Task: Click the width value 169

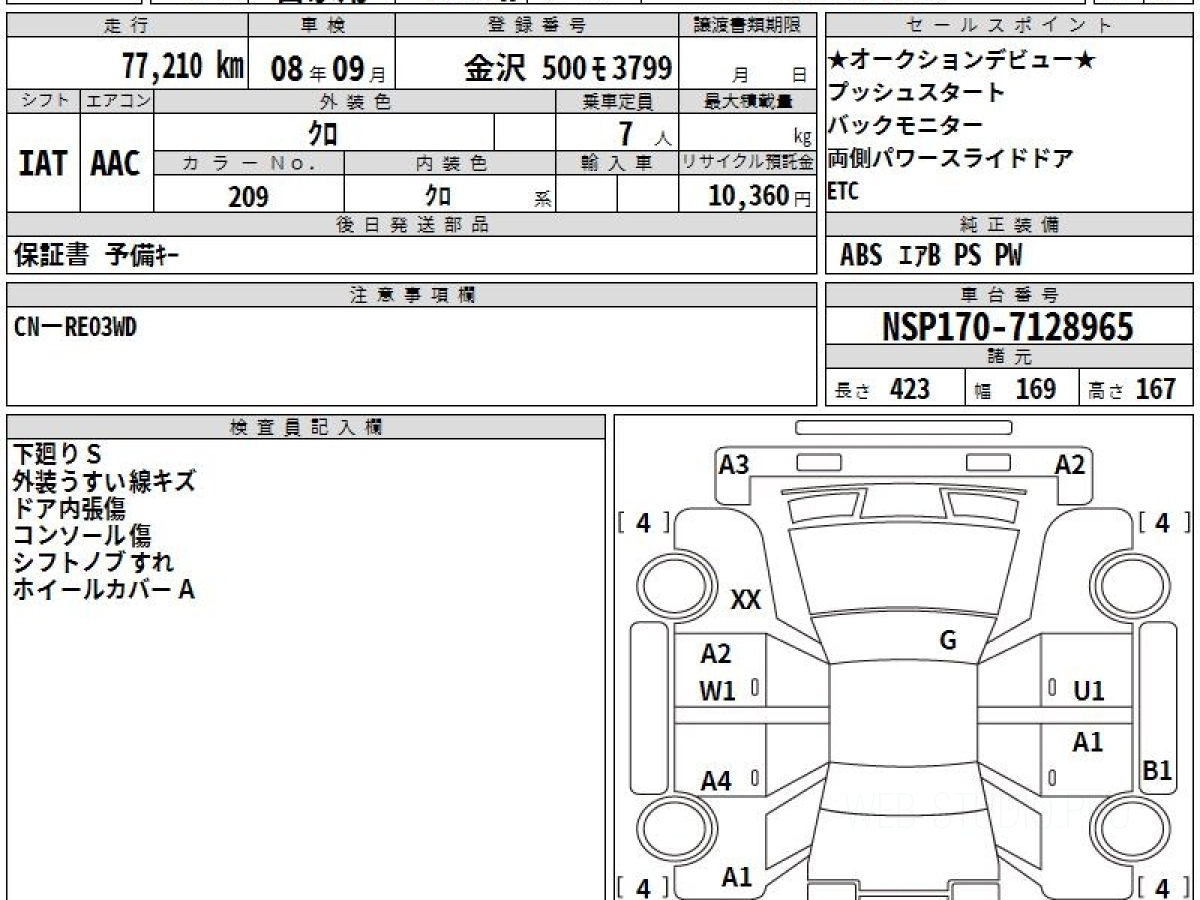Action: click(1035, 389)
